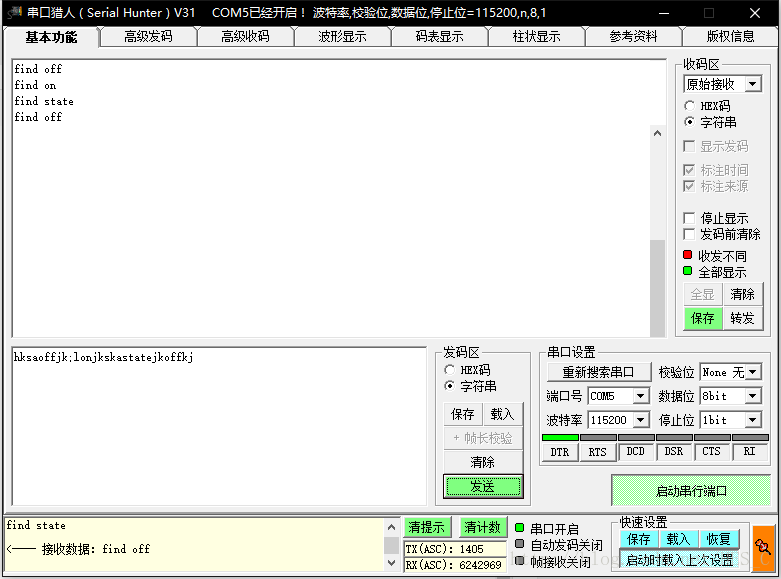Select HEX码 radio in the 发码区 panel
Viewport: 781px width, 579px height.
[x=449, y=370]
